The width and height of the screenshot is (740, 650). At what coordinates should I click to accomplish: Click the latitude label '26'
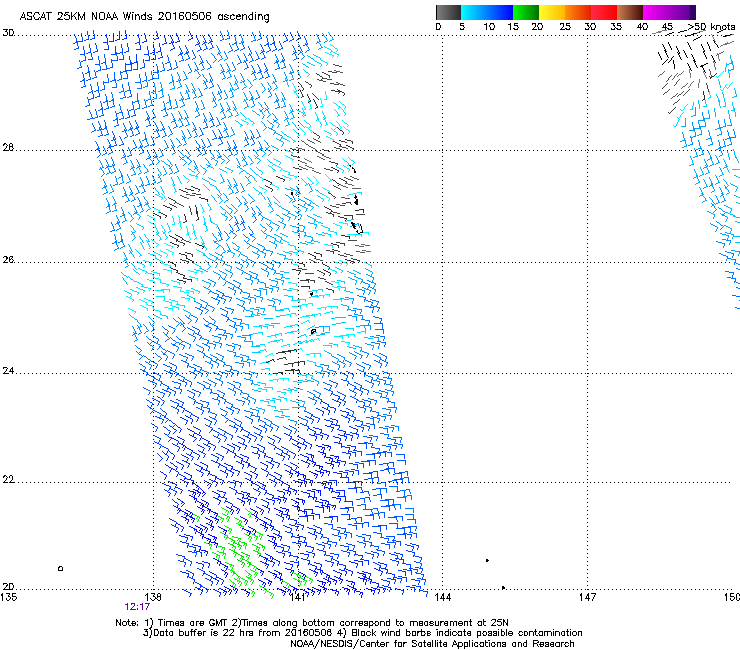click(x=8, y=260)
